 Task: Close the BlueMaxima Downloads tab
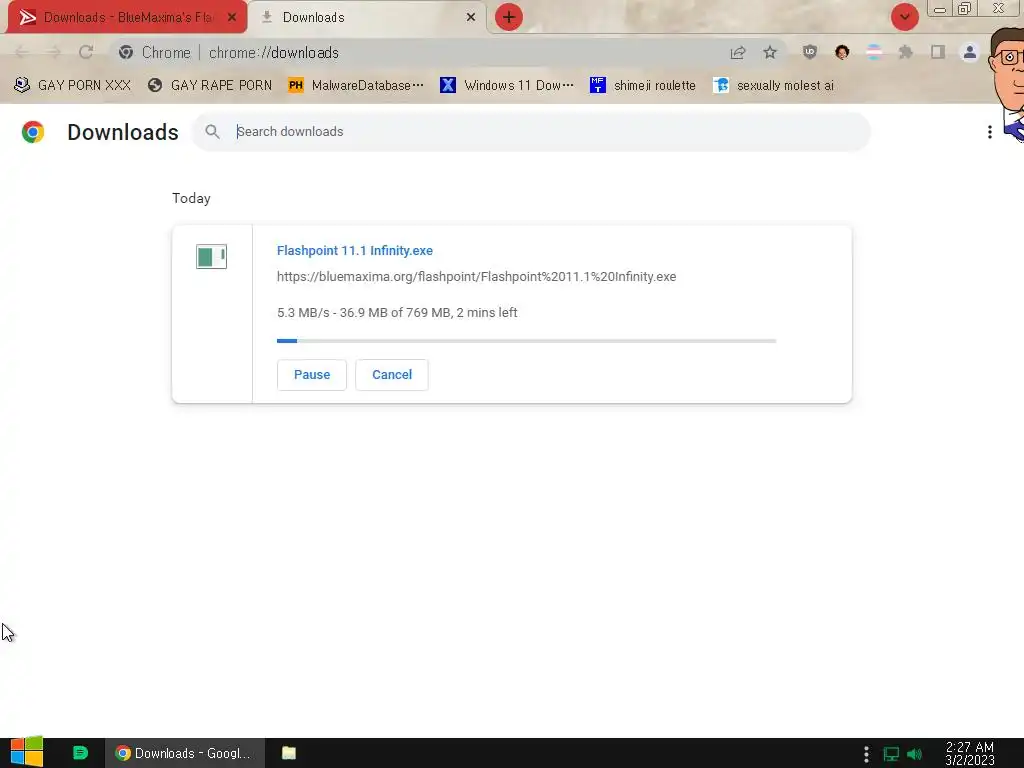232,17
